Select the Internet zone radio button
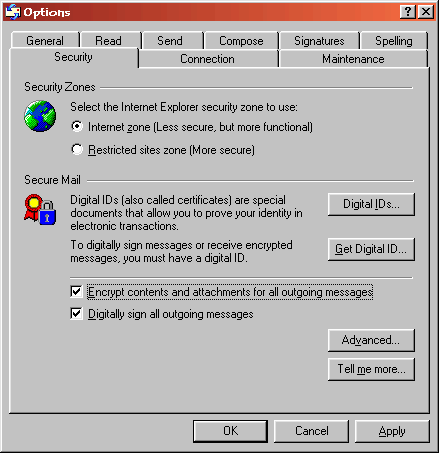 coord(77,126)
